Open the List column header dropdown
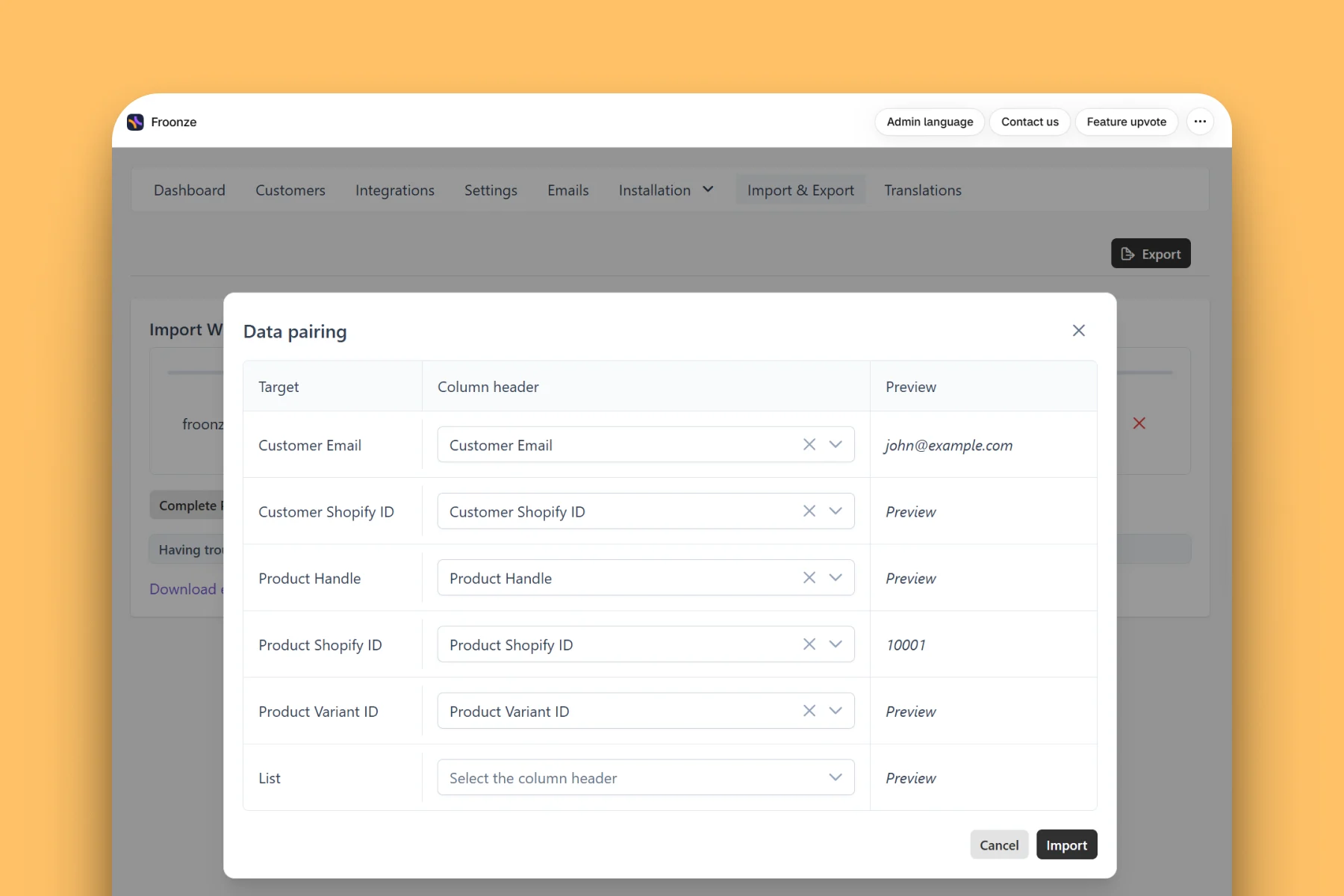This screenshot has width=1344, height=896. (x=646, y=777)
